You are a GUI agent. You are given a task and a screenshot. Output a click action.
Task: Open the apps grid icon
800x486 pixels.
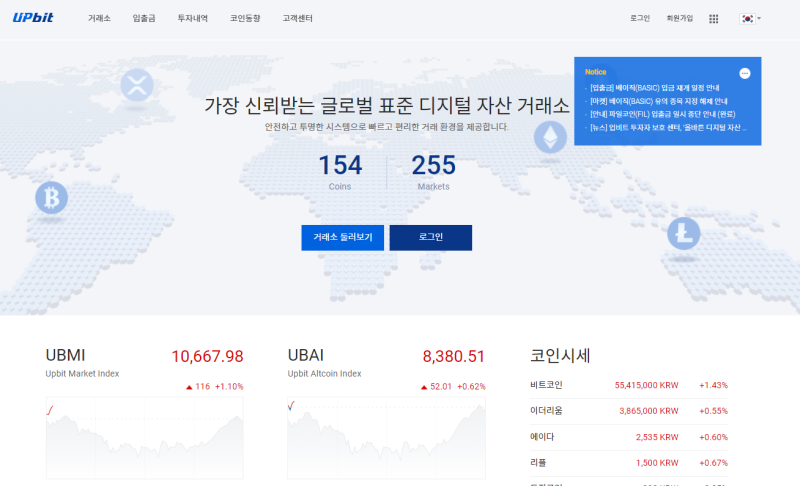(713, 19)
